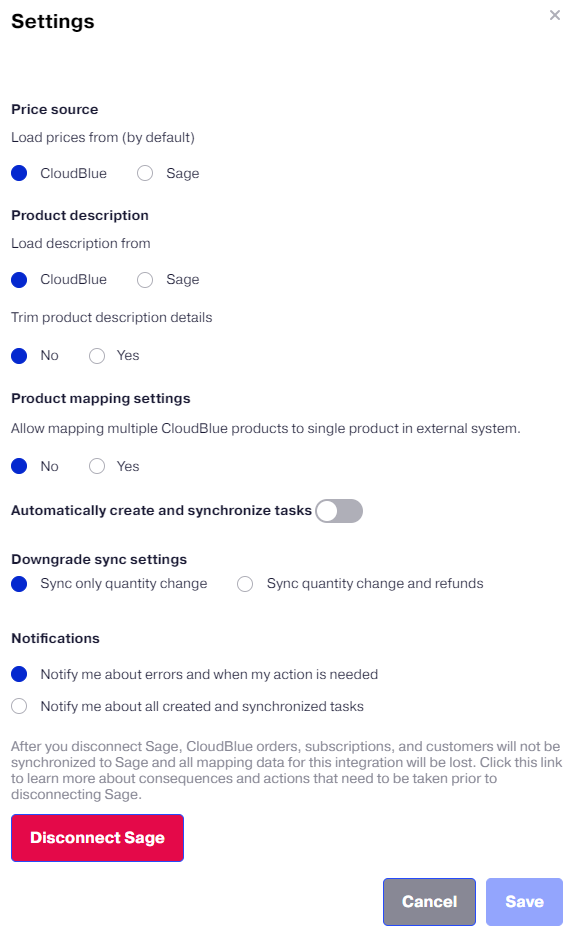The image size is (572, 944).
Task: Select Sage as the price source
Action: click(x=145, y=173)
